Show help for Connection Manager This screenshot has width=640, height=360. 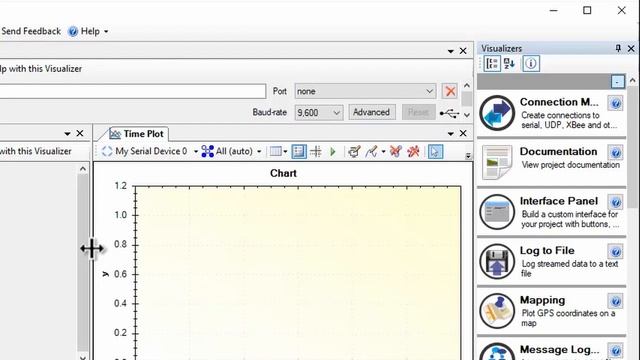[616, 103]
